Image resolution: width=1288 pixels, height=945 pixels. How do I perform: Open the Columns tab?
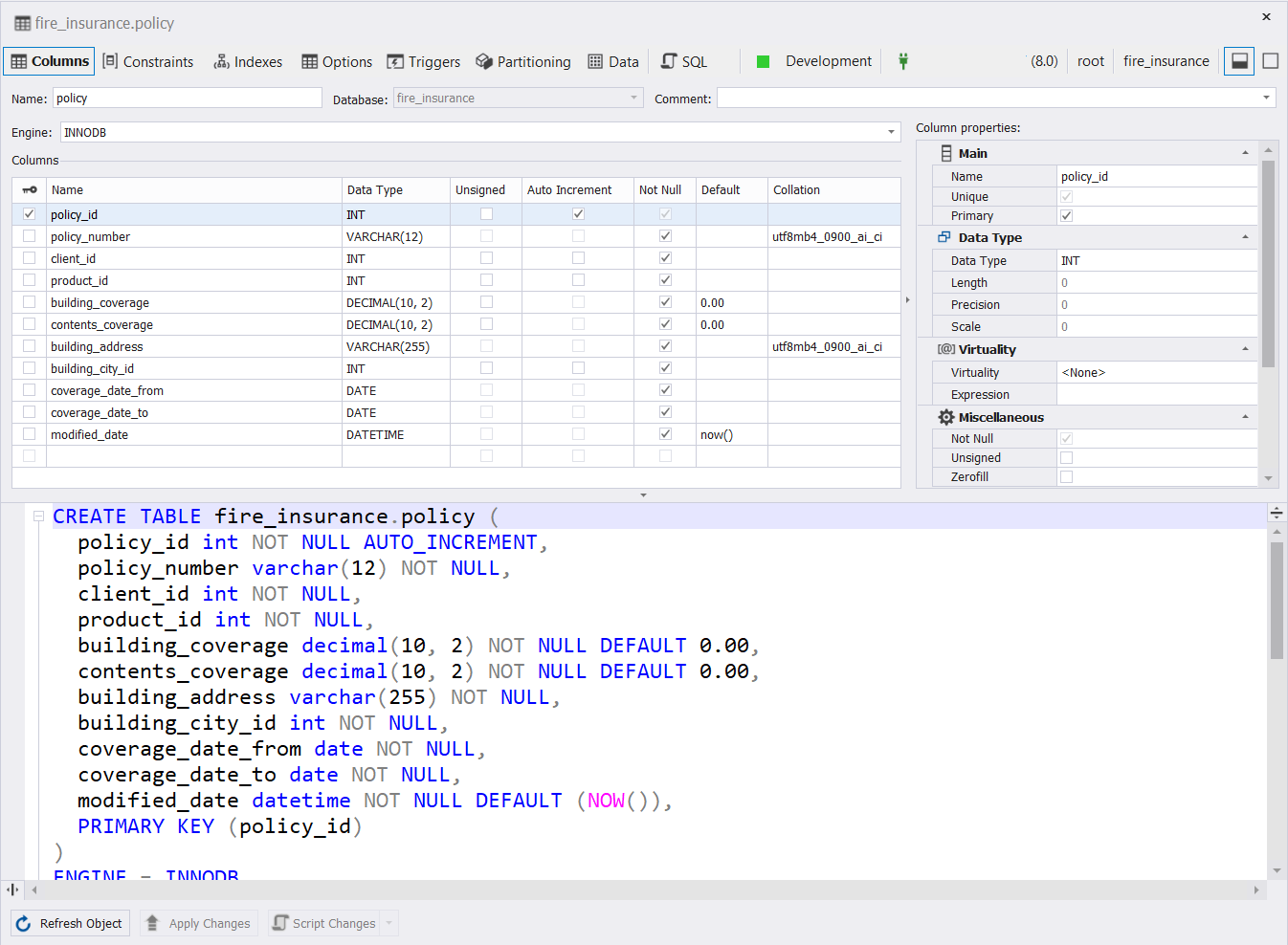coord(49,61)
